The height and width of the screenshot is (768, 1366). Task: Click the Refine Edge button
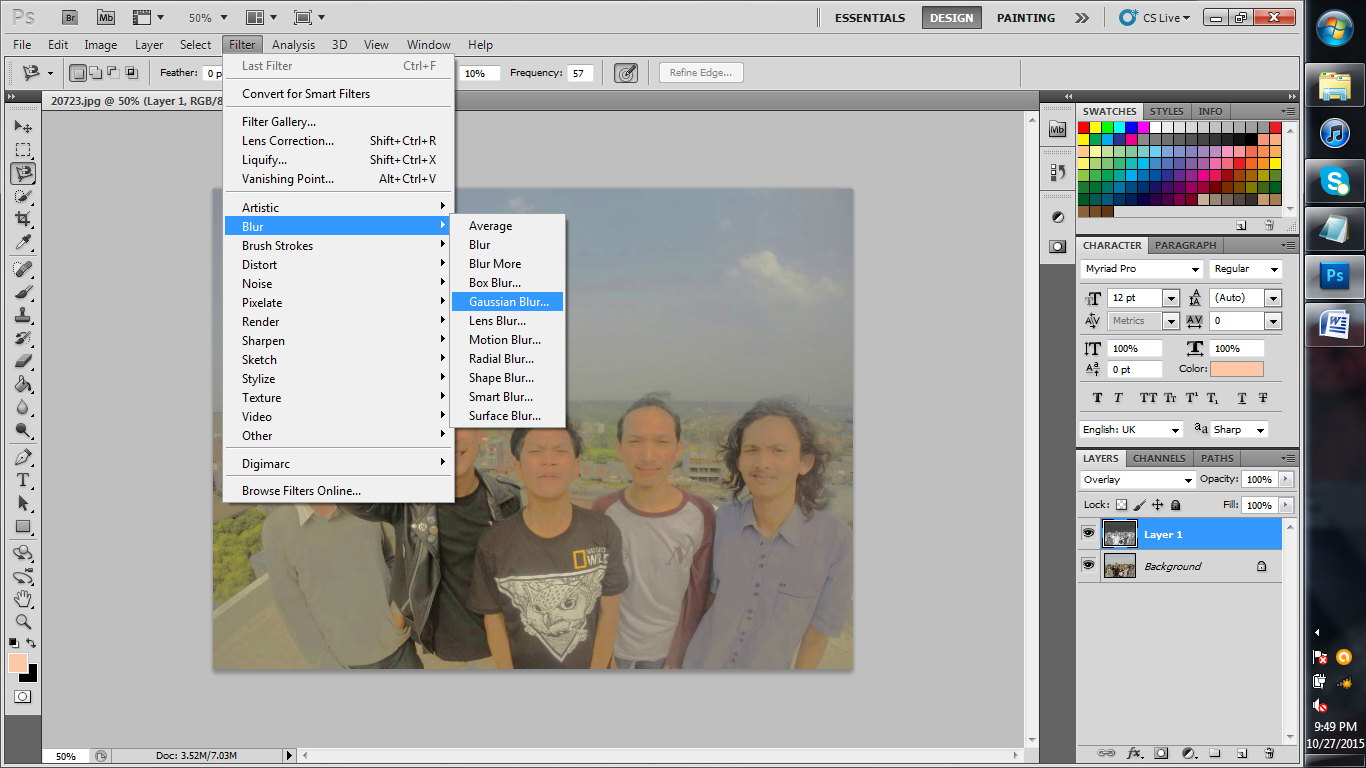(x=700, y=72)
